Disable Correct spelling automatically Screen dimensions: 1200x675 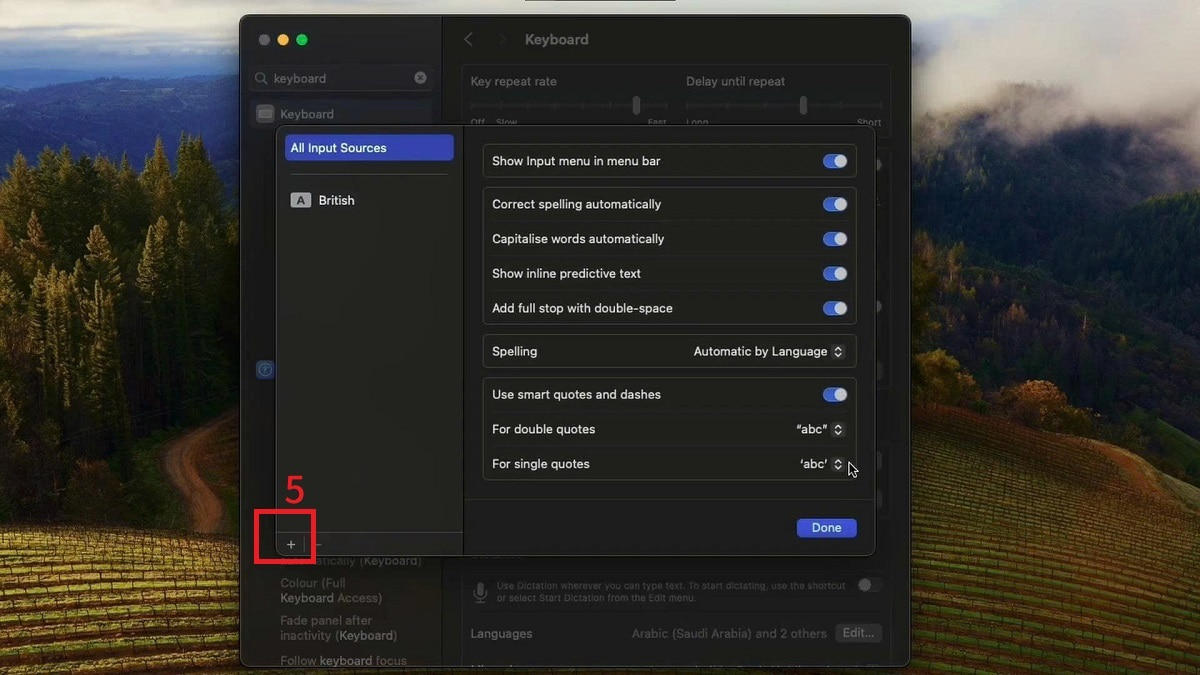pos(835,204)
